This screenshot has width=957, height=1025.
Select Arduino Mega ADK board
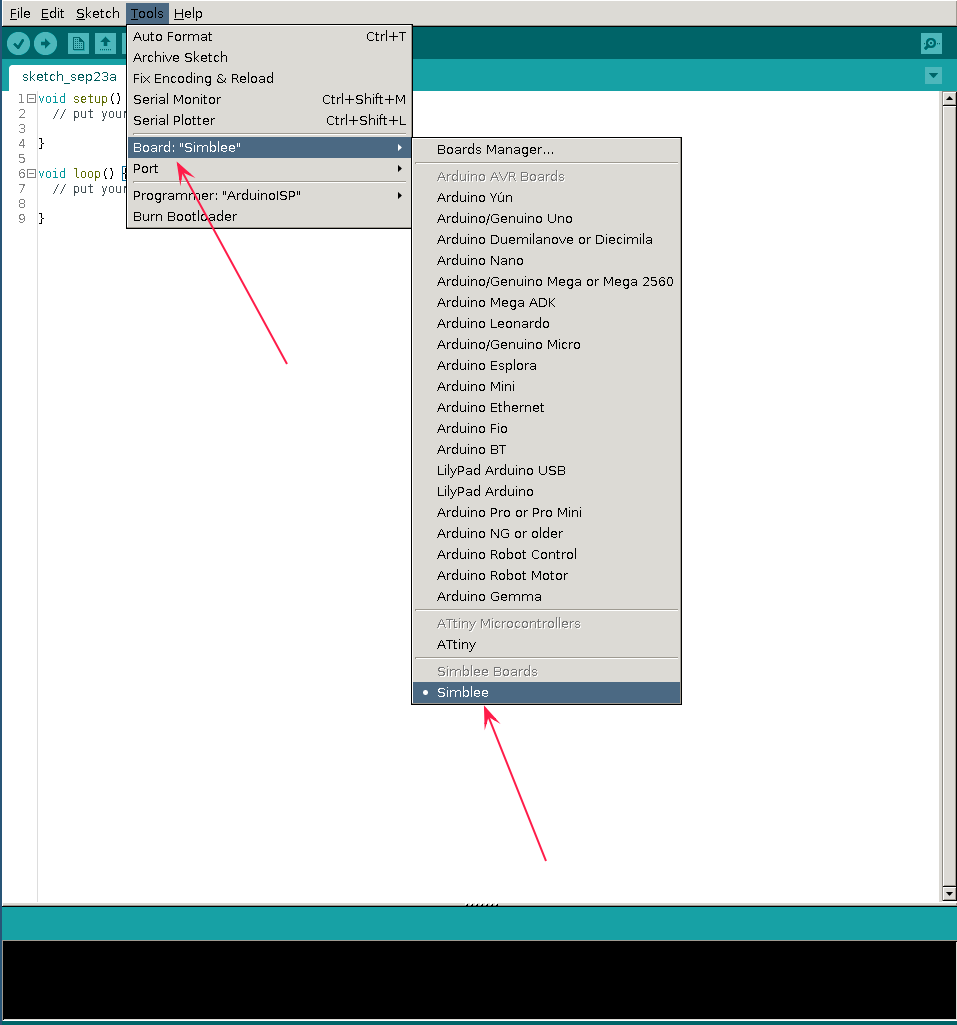(546, 302)
